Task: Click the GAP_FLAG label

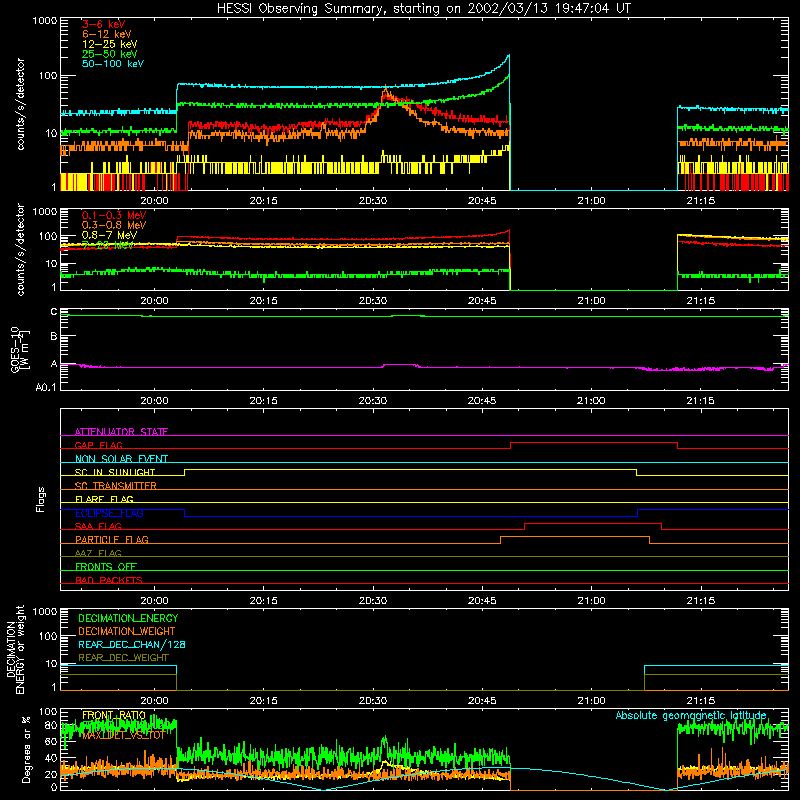Action: point(98,445)
